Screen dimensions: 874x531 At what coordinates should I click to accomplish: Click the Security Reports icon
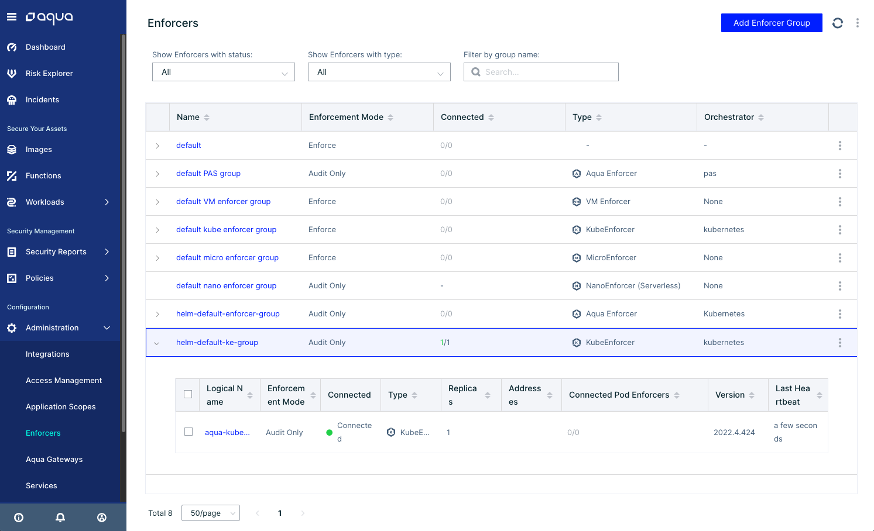[12, 252]
